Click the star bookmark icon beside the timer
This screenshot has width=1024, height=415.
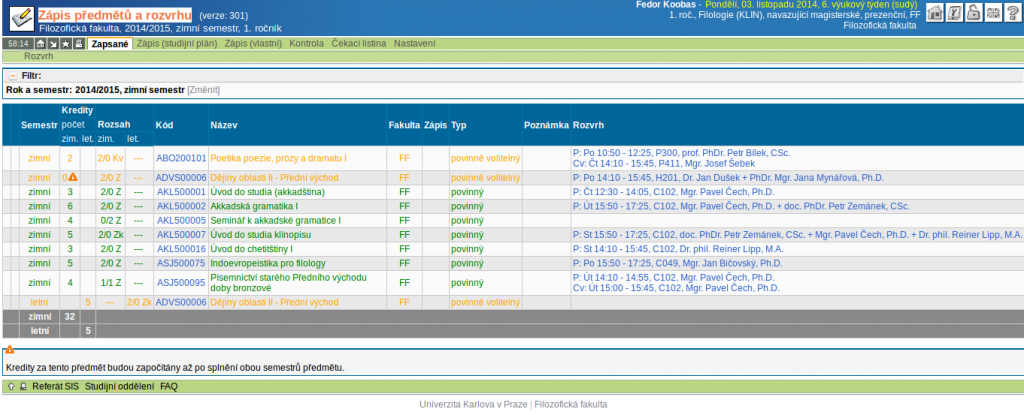pos(65,44)
